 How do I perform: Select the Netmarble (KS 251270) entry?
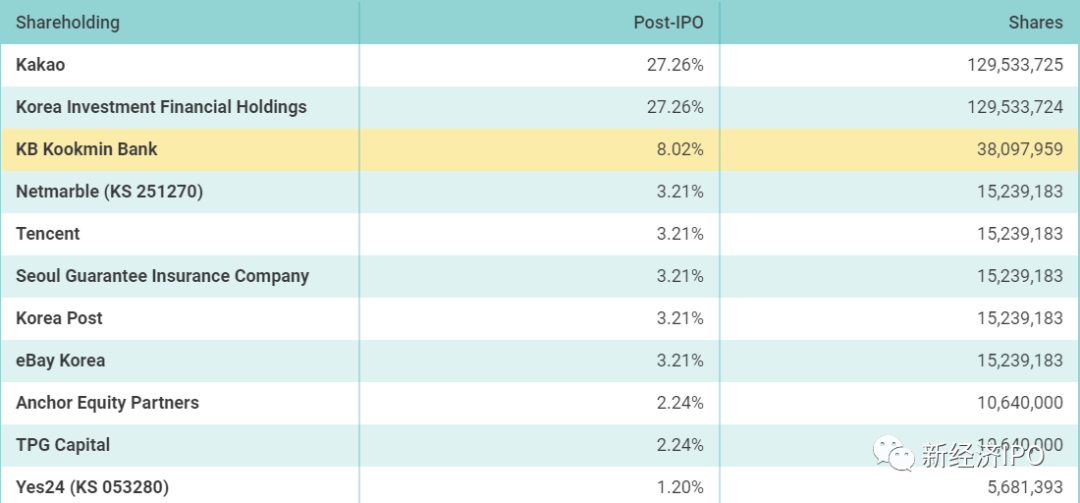pyautogui.click(x=109, y=191)
